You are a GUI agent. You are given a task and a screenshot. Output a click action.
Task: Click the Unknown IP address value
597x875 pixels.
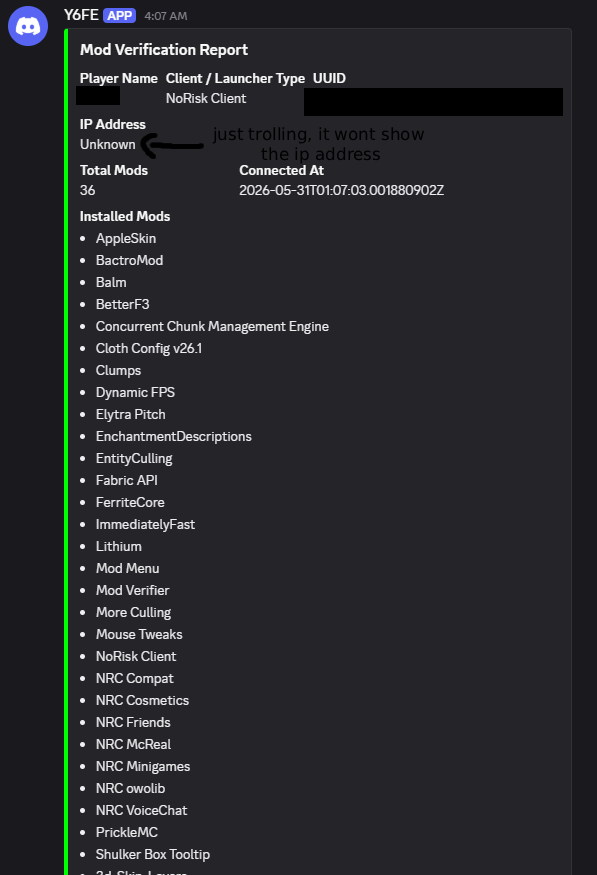pyautogui.click(x=108, y=145)
